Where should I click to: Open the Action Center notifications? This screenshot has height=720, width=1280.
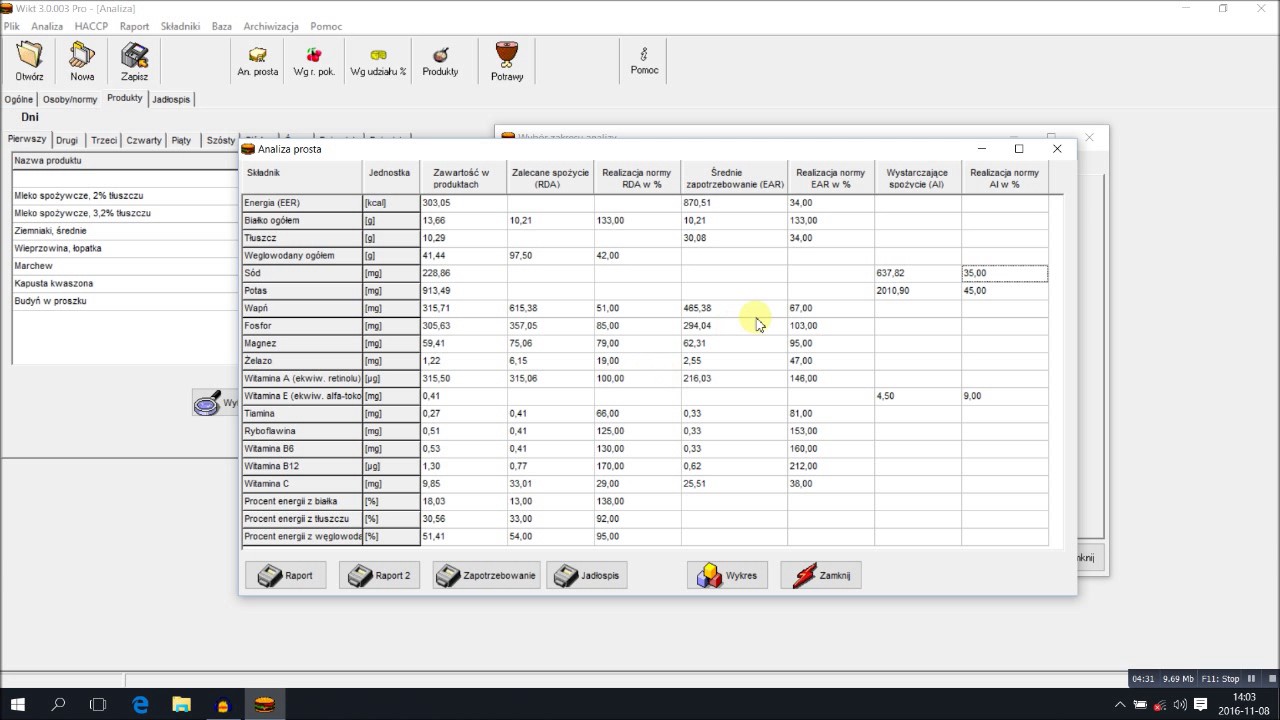(1201, 704)
